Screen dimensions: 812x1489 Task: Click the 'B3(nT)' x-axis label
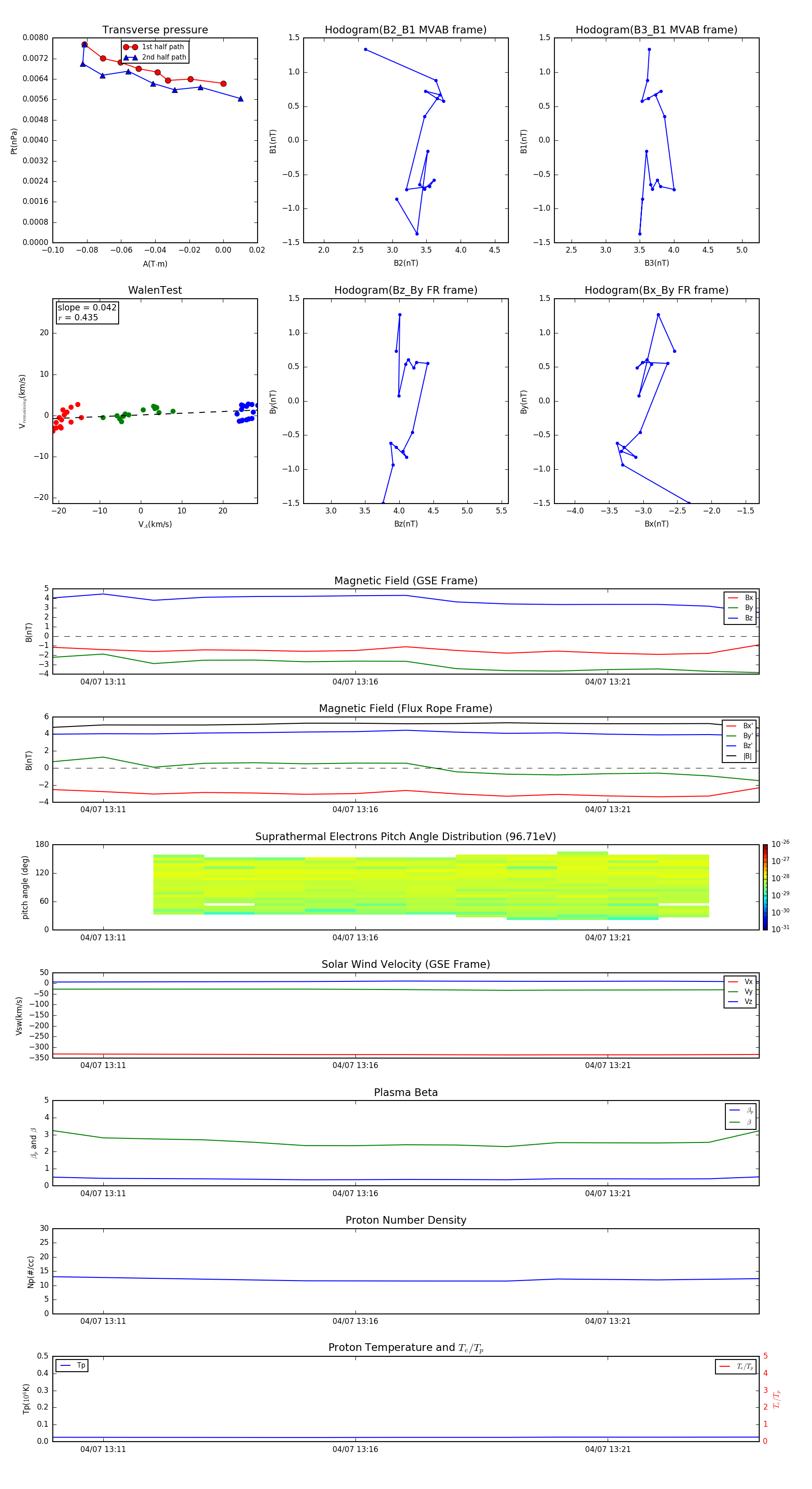point(656,263)
